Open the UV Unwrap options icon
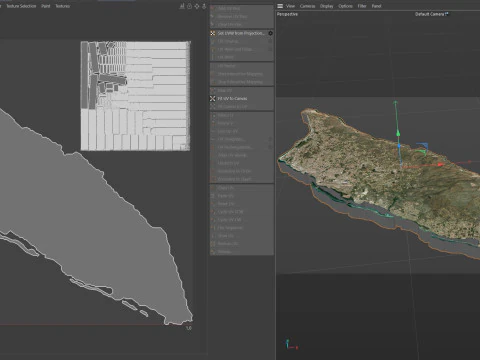Screen dimensions: 480x360 (270, 41)
